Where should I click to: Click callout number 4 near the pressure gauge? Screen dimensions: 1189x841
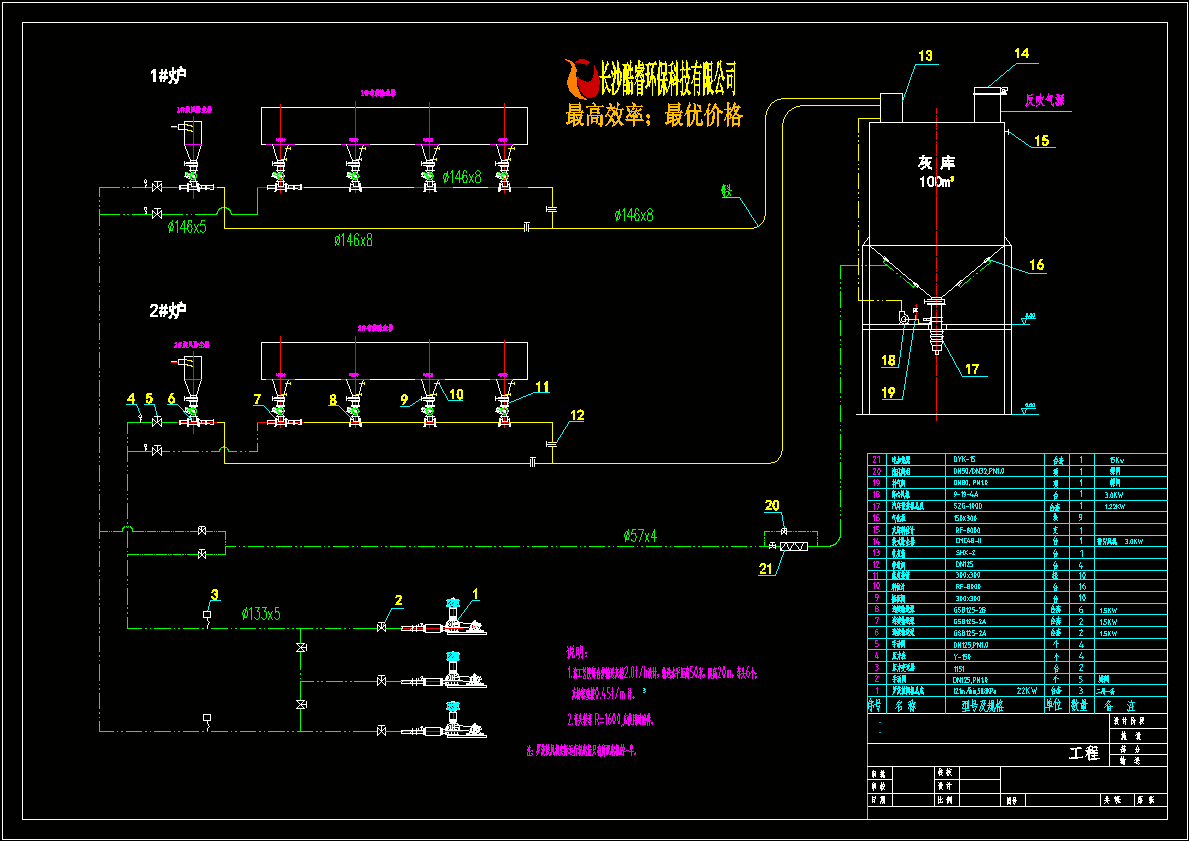[131, 399]
